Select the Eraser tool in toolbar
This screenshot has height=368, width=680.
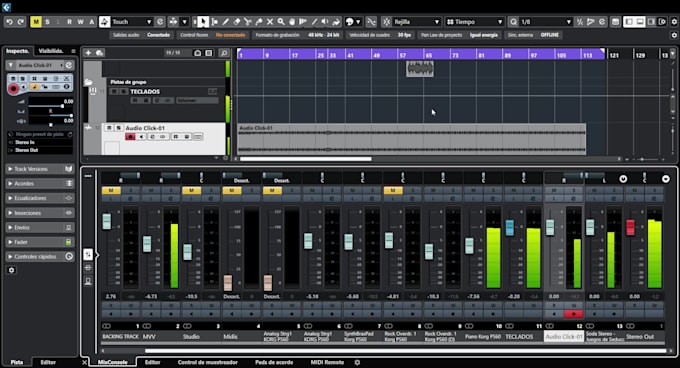(x=237, y=22)
